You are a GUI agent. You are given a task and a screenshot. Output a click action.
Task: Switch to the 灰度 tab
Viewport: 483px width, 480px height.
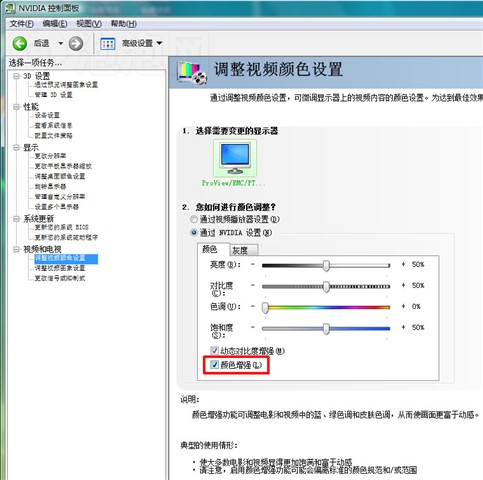(x=244, y=250)
